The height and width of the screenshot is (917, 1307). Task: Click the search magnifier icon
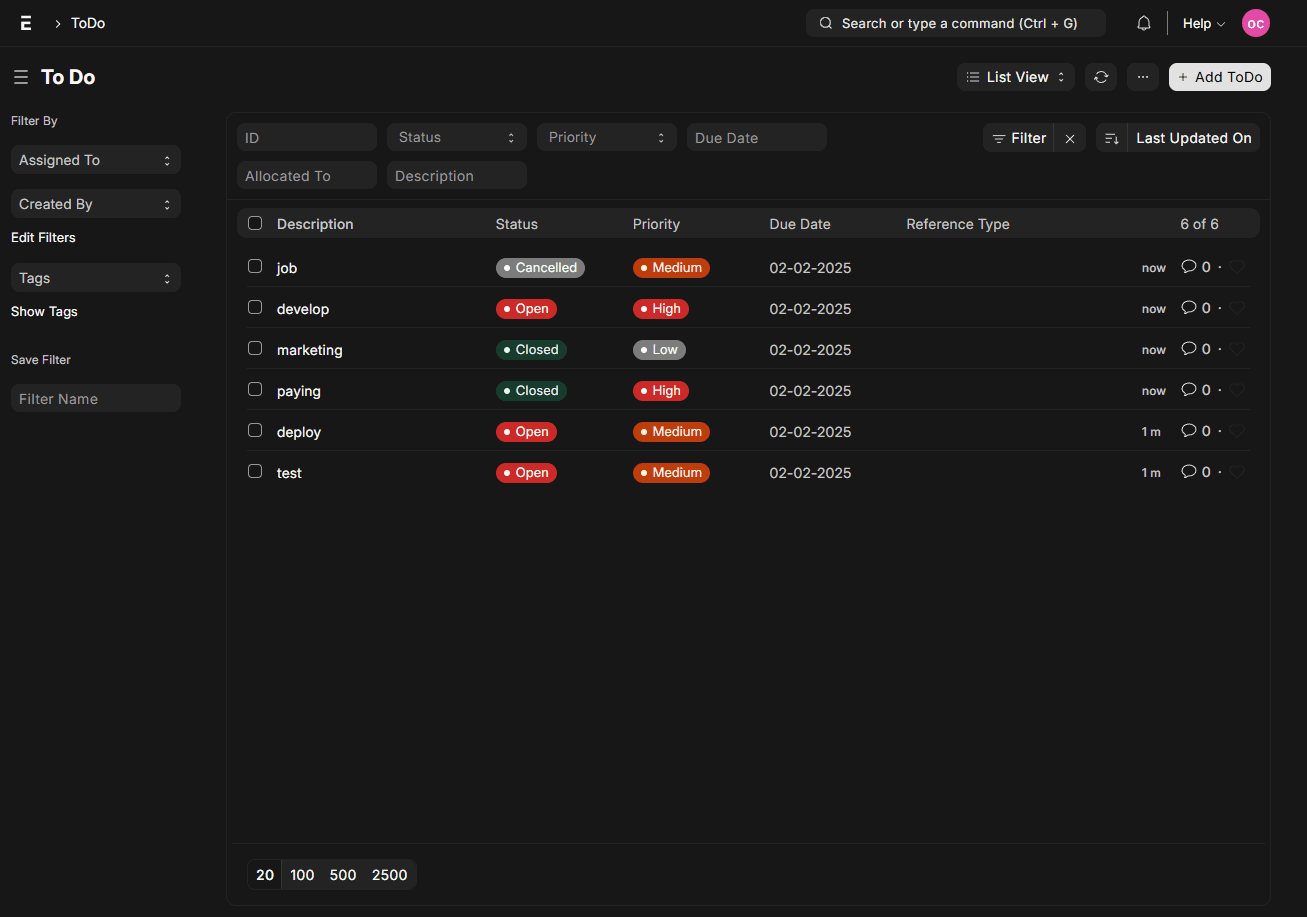[826, 23]
